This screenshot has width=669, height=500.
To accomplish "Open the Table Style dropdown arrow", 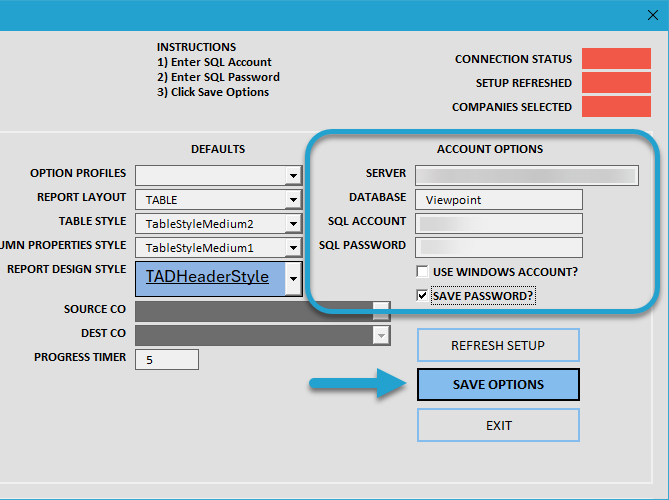I will (x=293, y=223).
